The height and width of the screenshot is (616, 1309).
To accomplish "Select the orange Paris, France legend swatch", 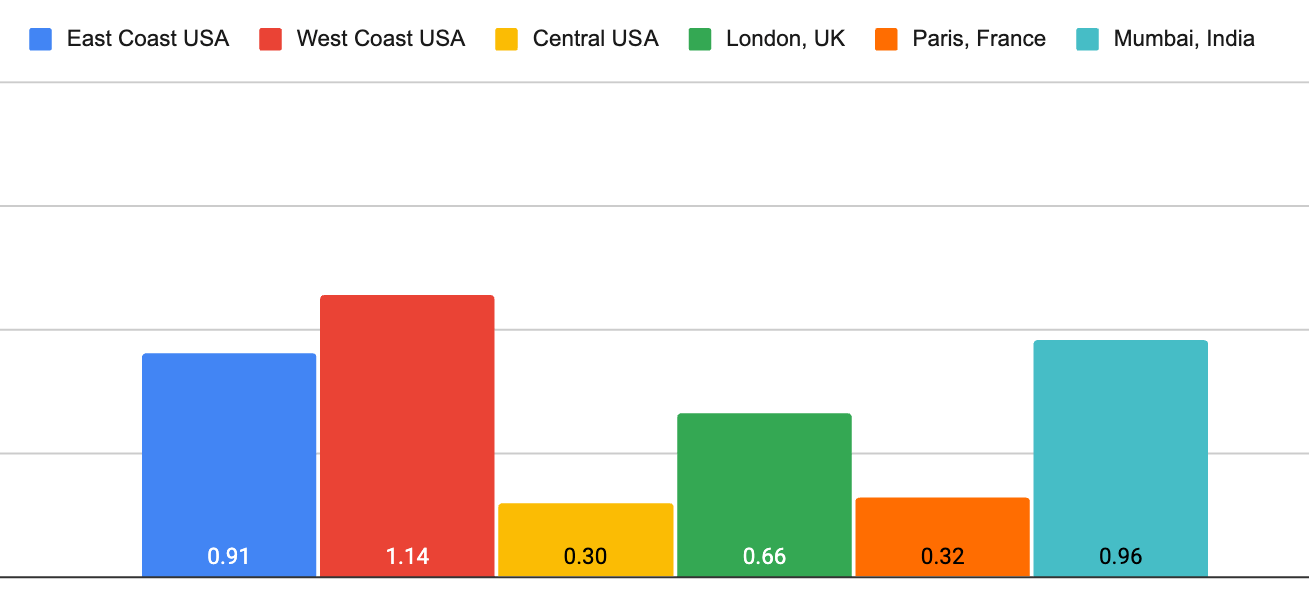I will pos(886,40).
